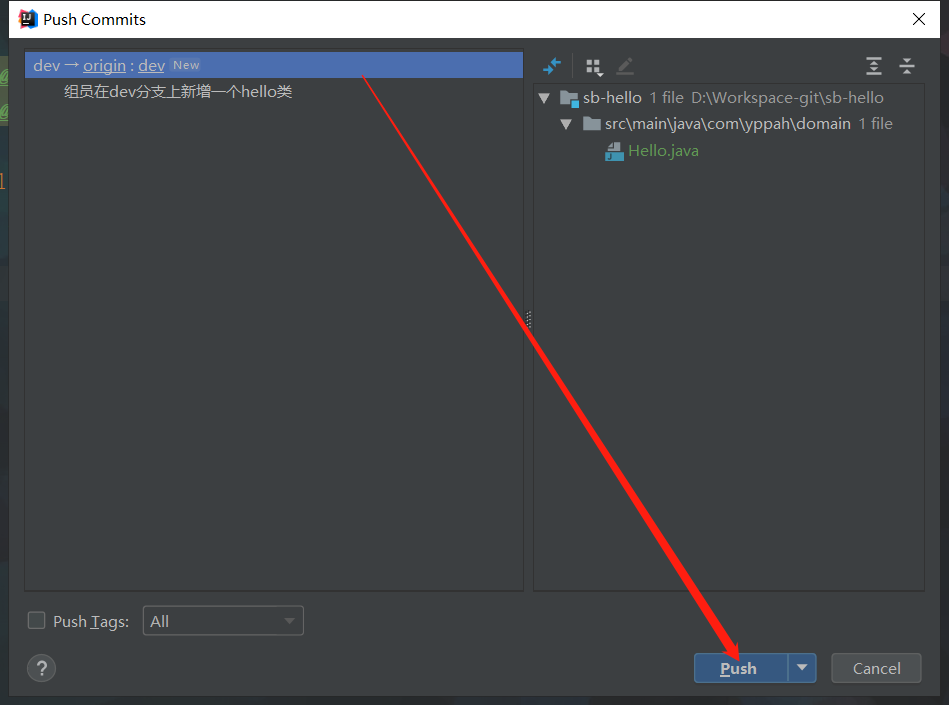Image resolution: width=949 pixels, height=705 pixels.
Task: Open help with the question mark icon
Action: point(42,668)
